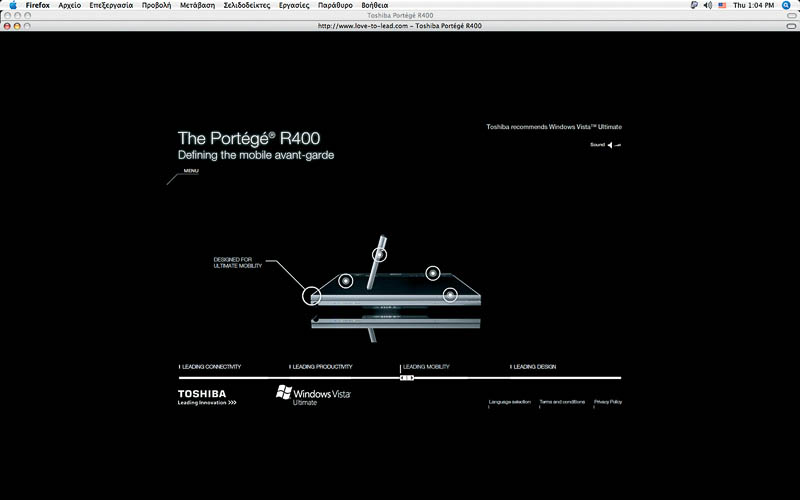The width and height of the screenshot is (800, 500).
Task: Open the Apple menu
Action: 13,5
